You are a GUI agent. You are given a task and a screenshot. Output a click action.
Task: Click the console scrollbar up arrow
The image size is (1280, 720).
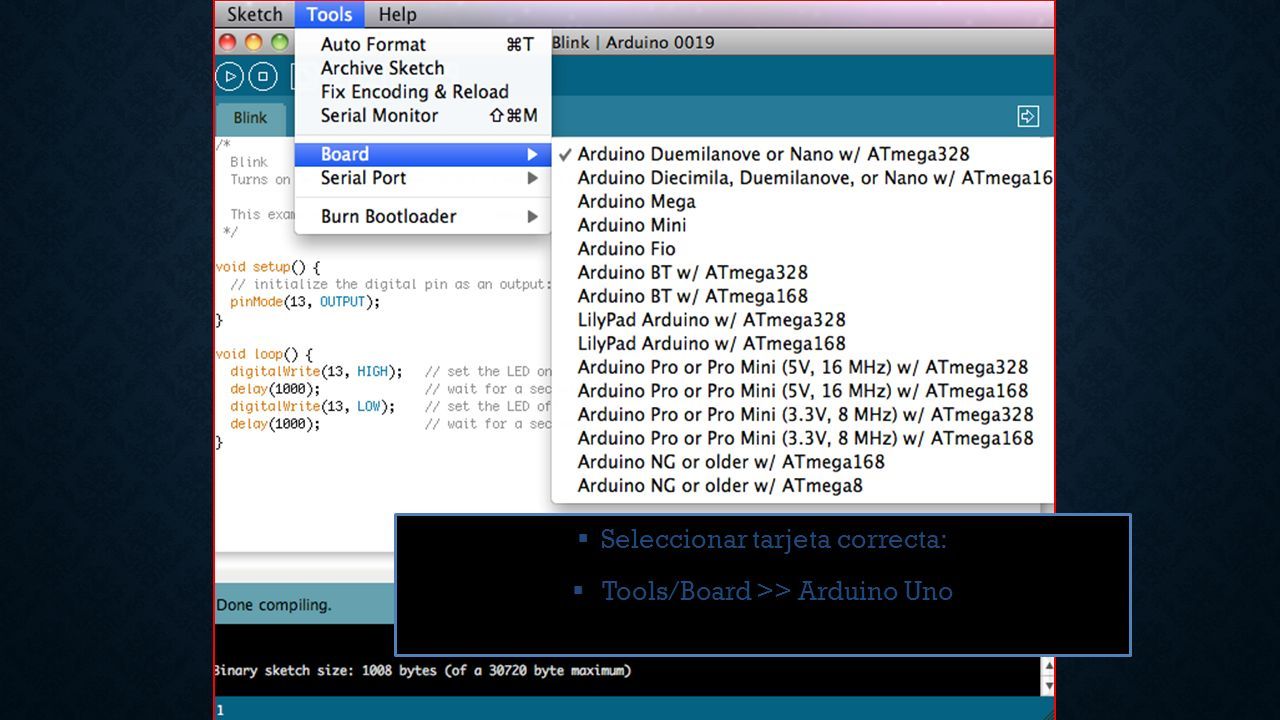(x=1047, y=666)
